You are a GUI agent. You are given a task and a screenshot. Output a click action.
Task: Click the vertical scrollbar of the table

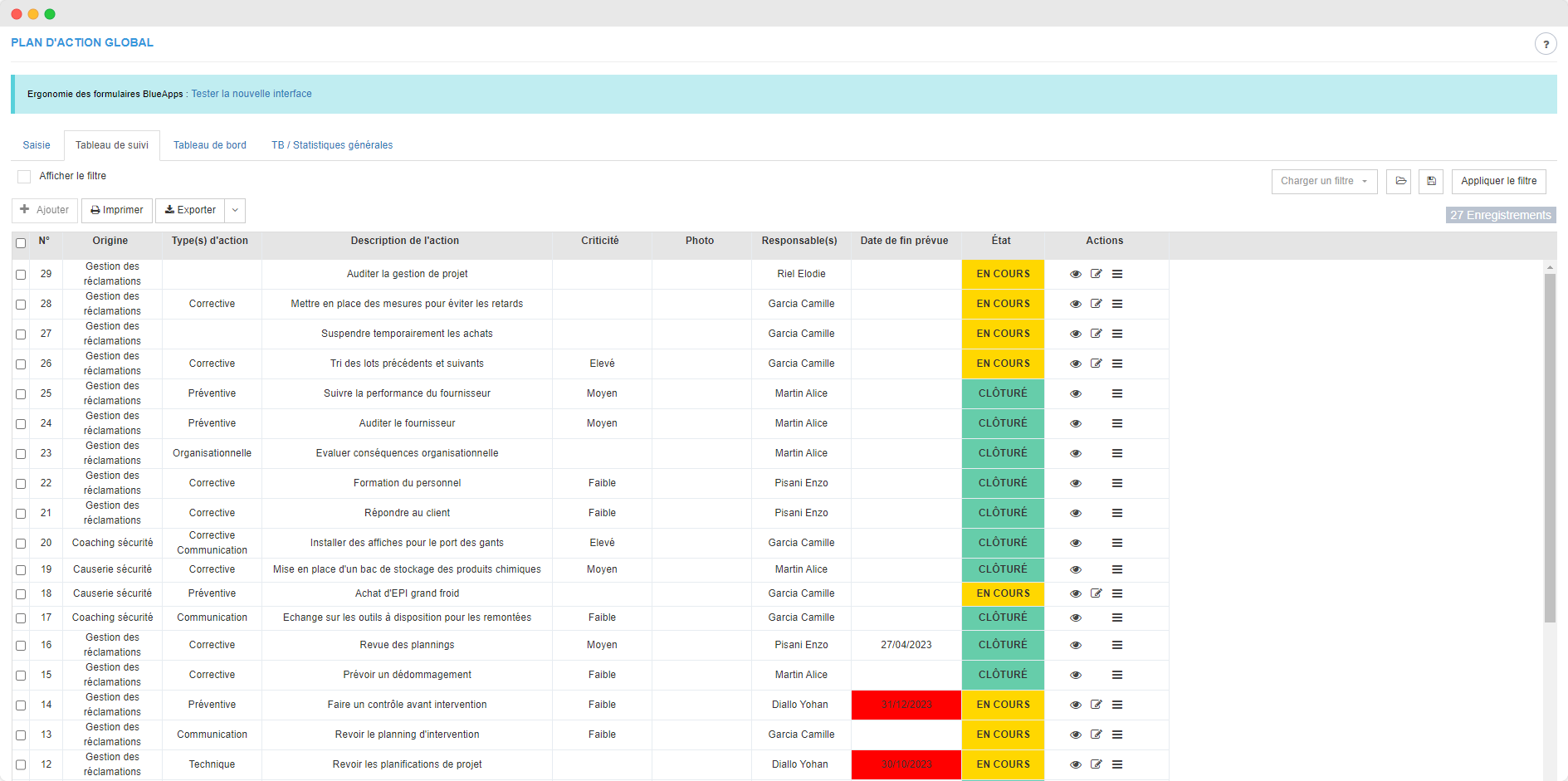coord(1550,448)
